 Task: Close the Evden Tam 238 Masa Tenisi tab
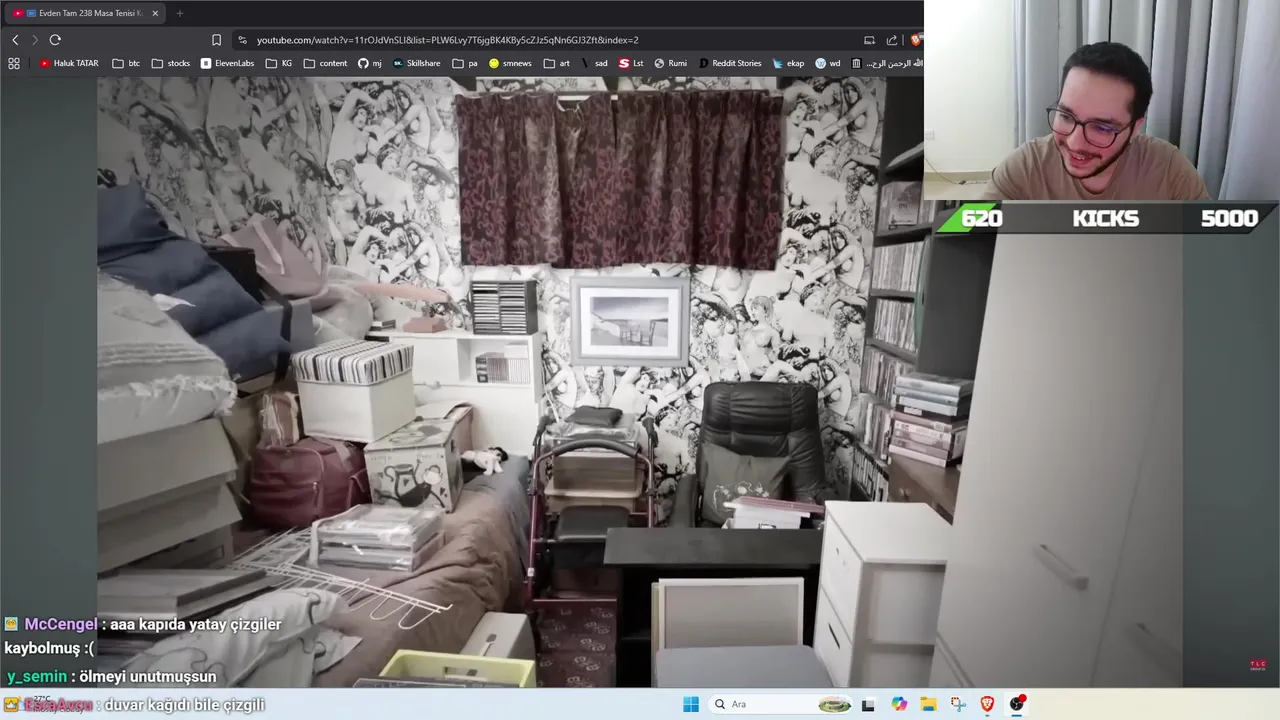click(155, 13)
